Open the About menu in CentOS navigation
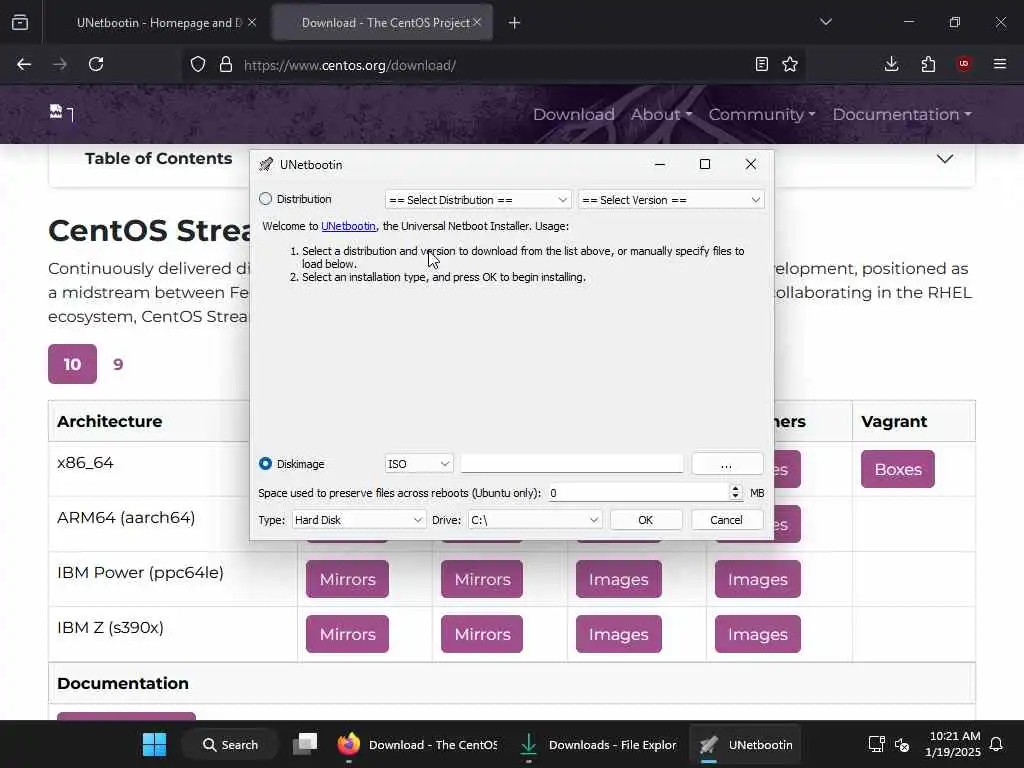 661,114
